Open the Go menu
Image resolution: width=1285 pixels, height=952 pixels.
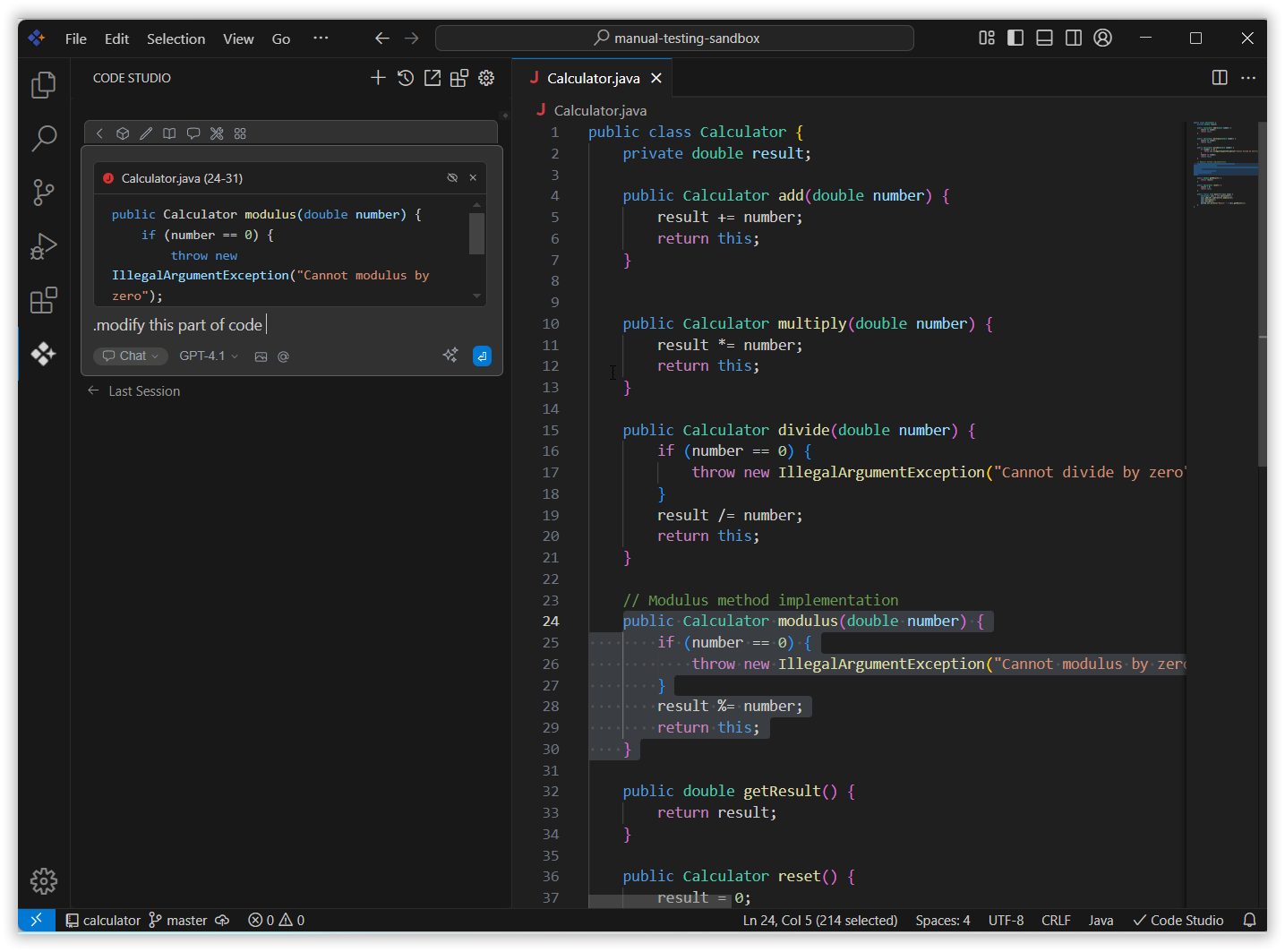[x=281, y=39]
